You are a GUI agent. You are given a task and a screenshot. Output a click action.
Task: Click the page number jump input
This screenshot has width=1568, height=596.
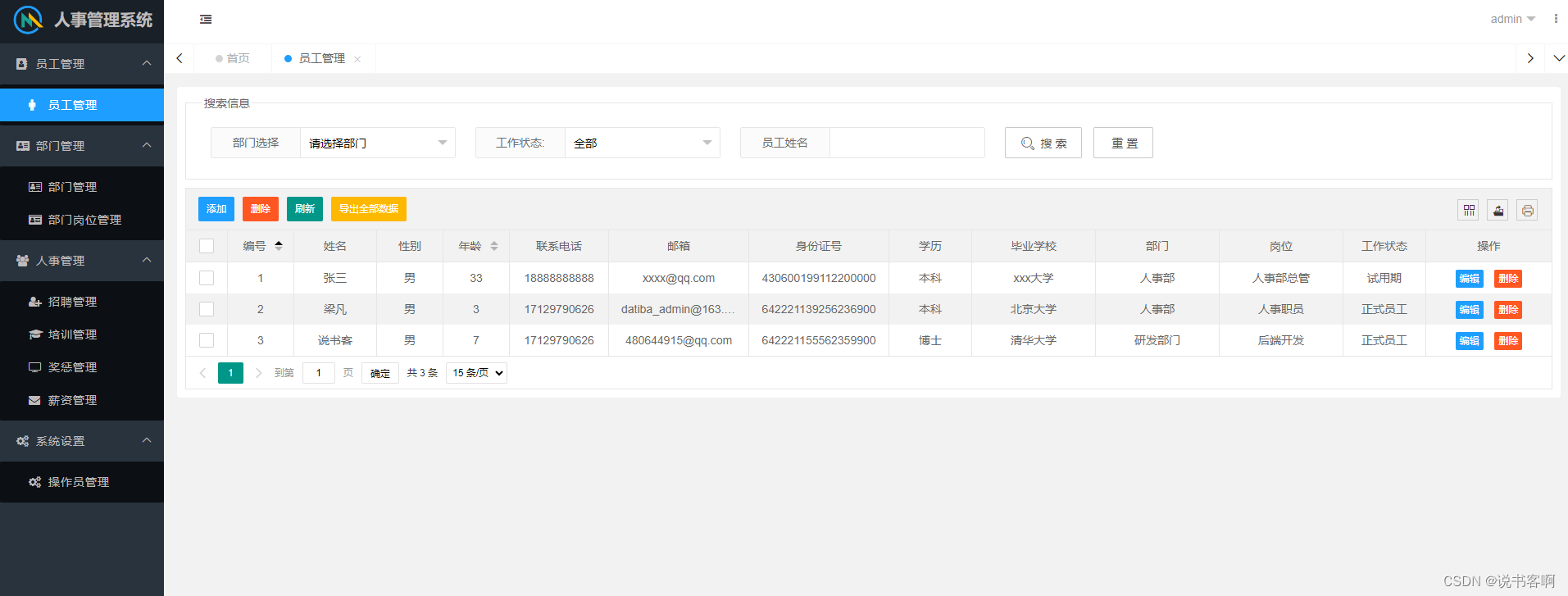coord(319,373)
